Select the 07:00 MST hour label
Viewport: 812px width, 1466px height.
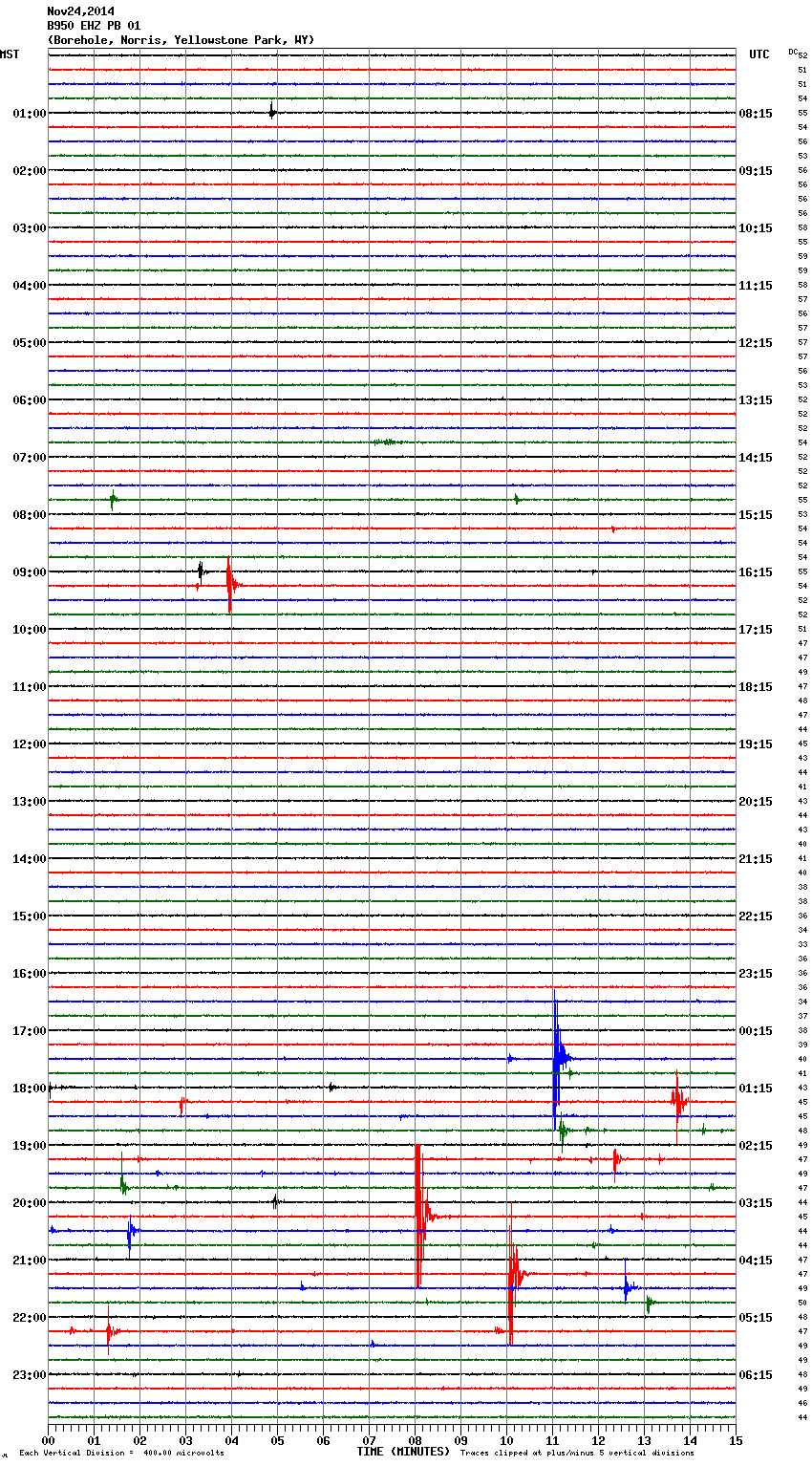coord(29,458)
